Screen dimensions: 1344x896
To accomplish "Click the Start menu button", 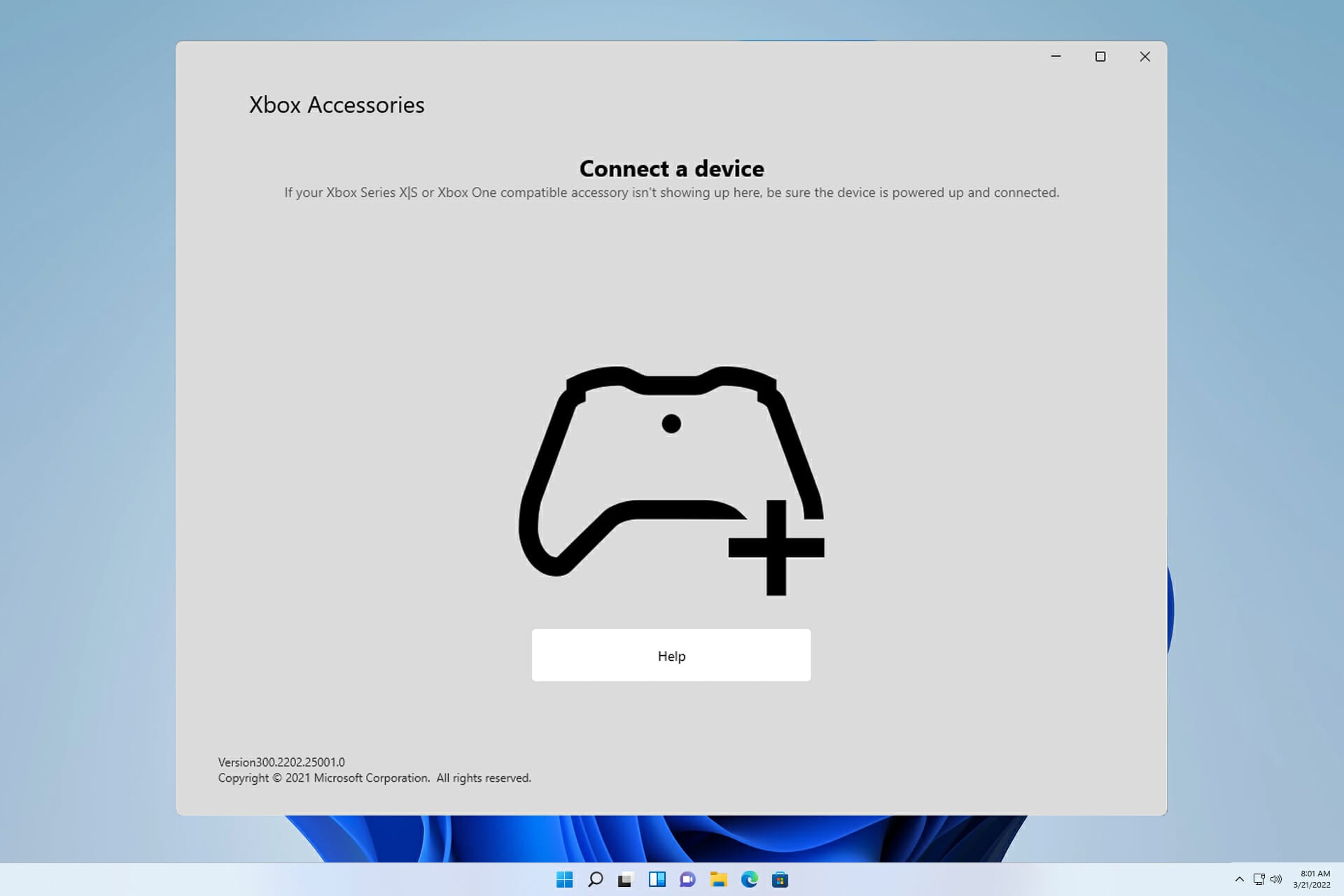I will [564, 880].
